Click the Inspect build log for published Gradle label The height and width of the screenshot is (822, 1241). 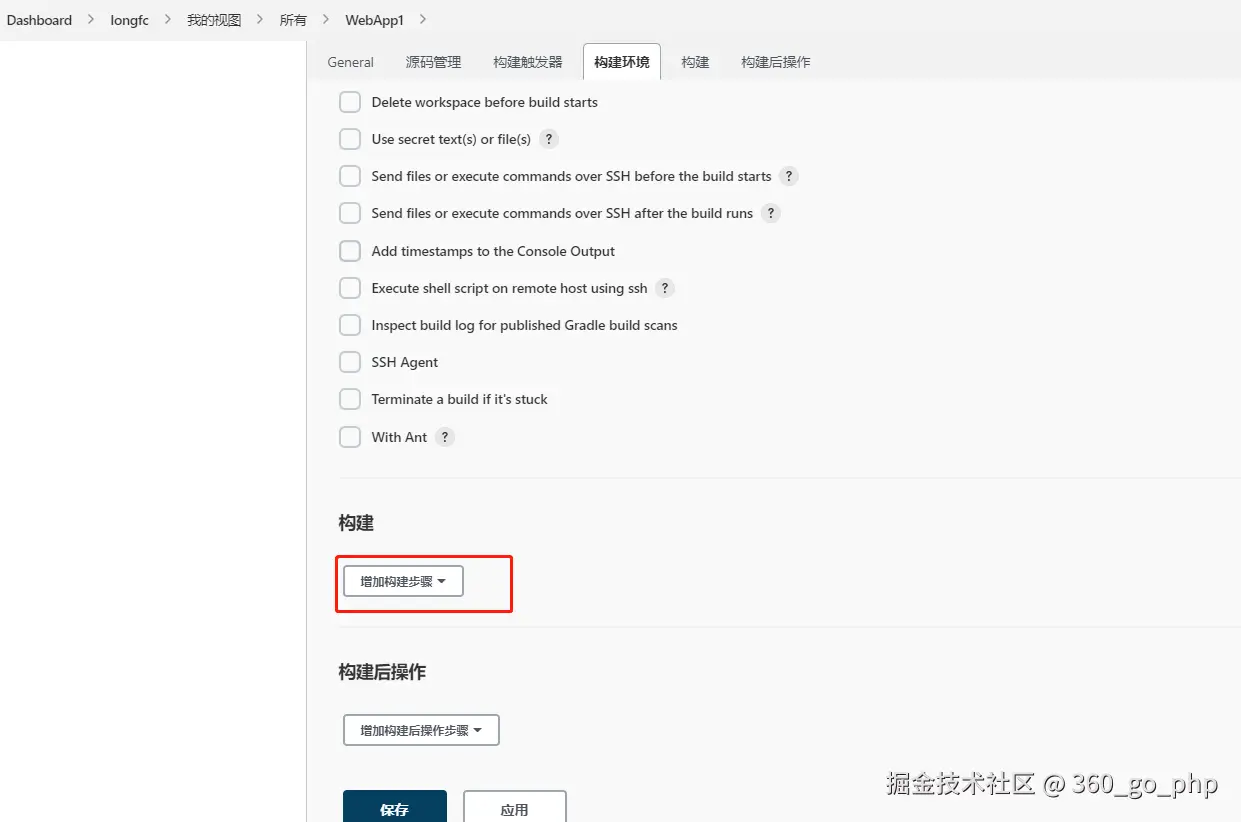point(524,325)
